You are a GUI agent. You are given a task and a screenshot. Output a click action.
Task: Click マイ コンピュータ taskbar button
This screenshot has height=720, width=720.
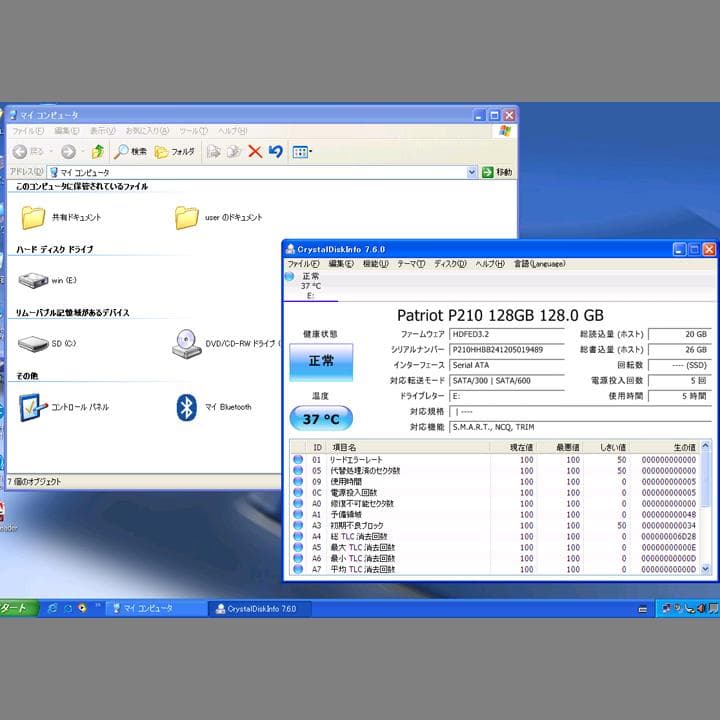click(x=156, y=609)
